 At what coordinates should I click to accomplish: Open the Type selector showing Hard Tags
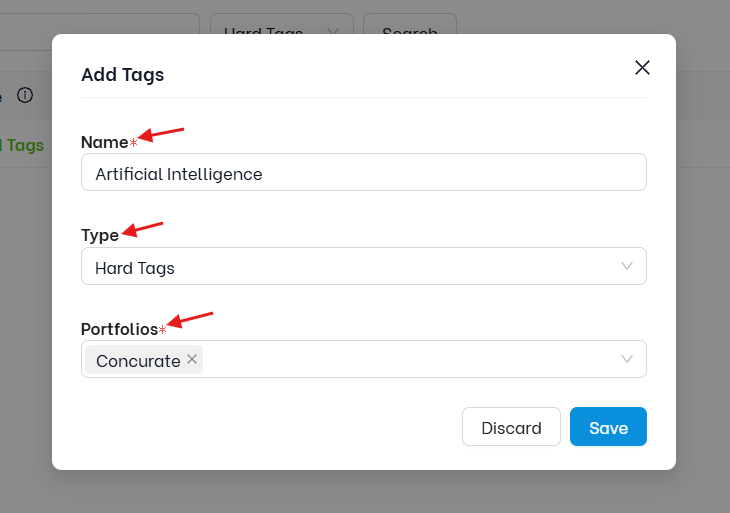[364, 266]
